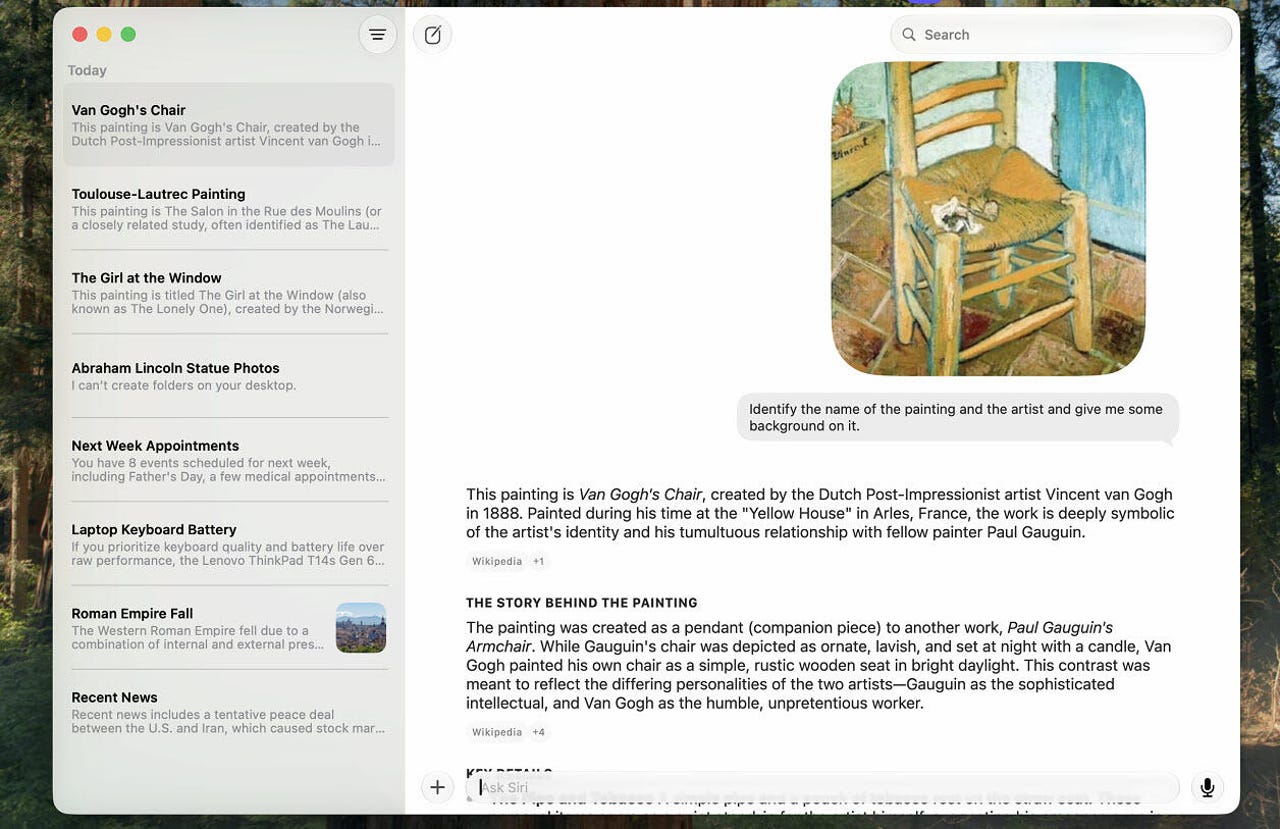Open the Laptop Keyboard Battery conversation
This screenshot has width=1280, height=829.
pyautogui.click(x=229, y=544)
